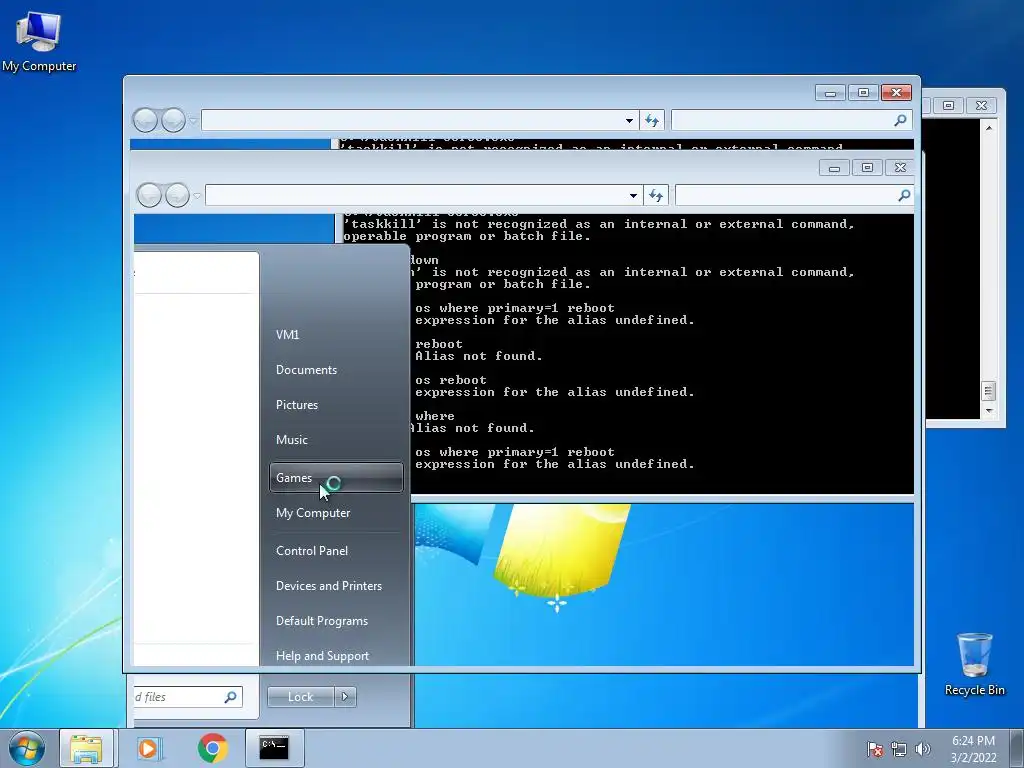Open Google Chrome from the taskbar
Screen dimensions: 1024x768
pyautogui.click(x=212, y=748)
